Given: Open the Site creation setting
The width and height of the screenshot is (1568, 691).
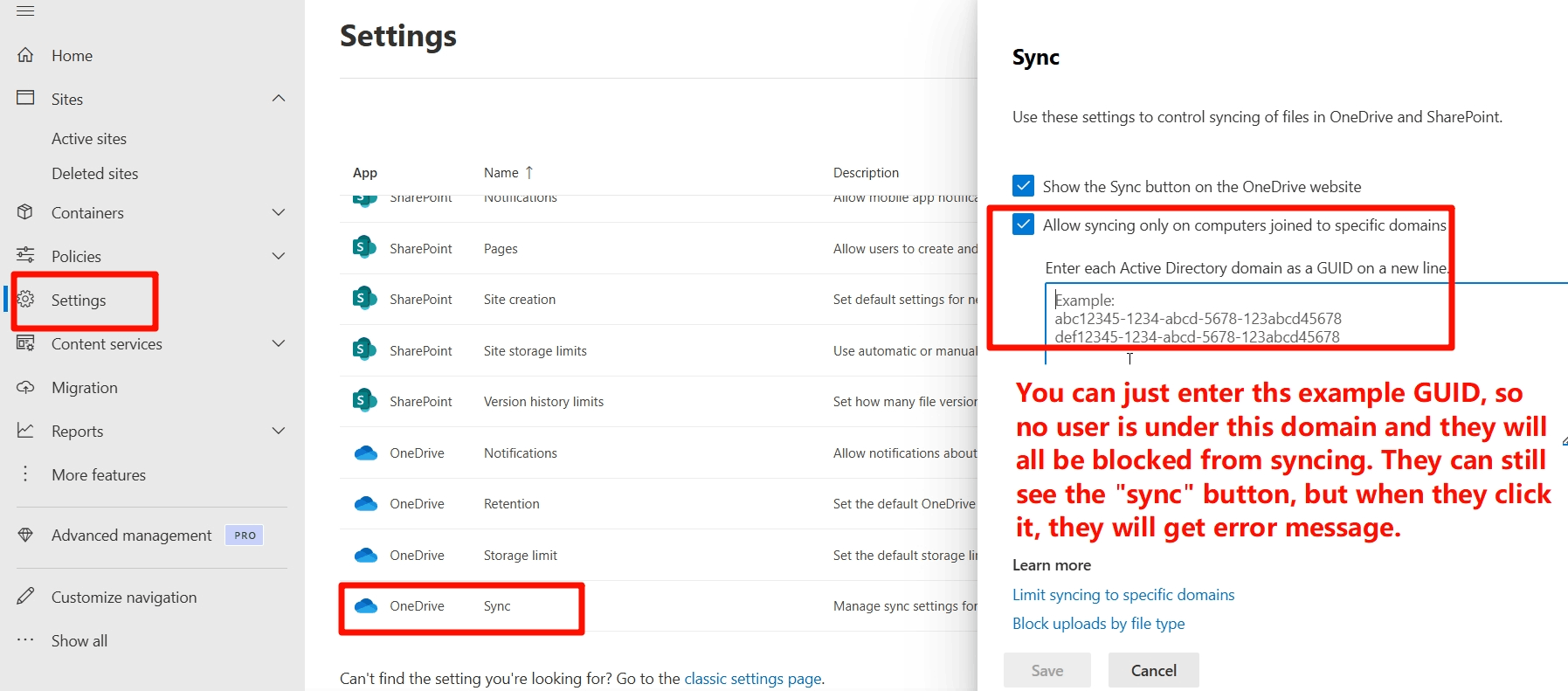Looking at the screenshot, I should click(x=520, y=300).
